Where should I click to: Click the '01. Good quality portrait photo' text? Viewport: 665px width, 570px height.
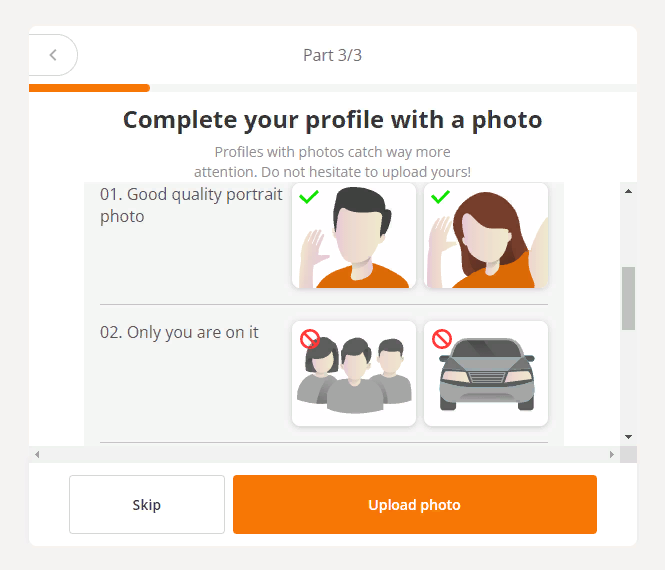tap(191, 205)
